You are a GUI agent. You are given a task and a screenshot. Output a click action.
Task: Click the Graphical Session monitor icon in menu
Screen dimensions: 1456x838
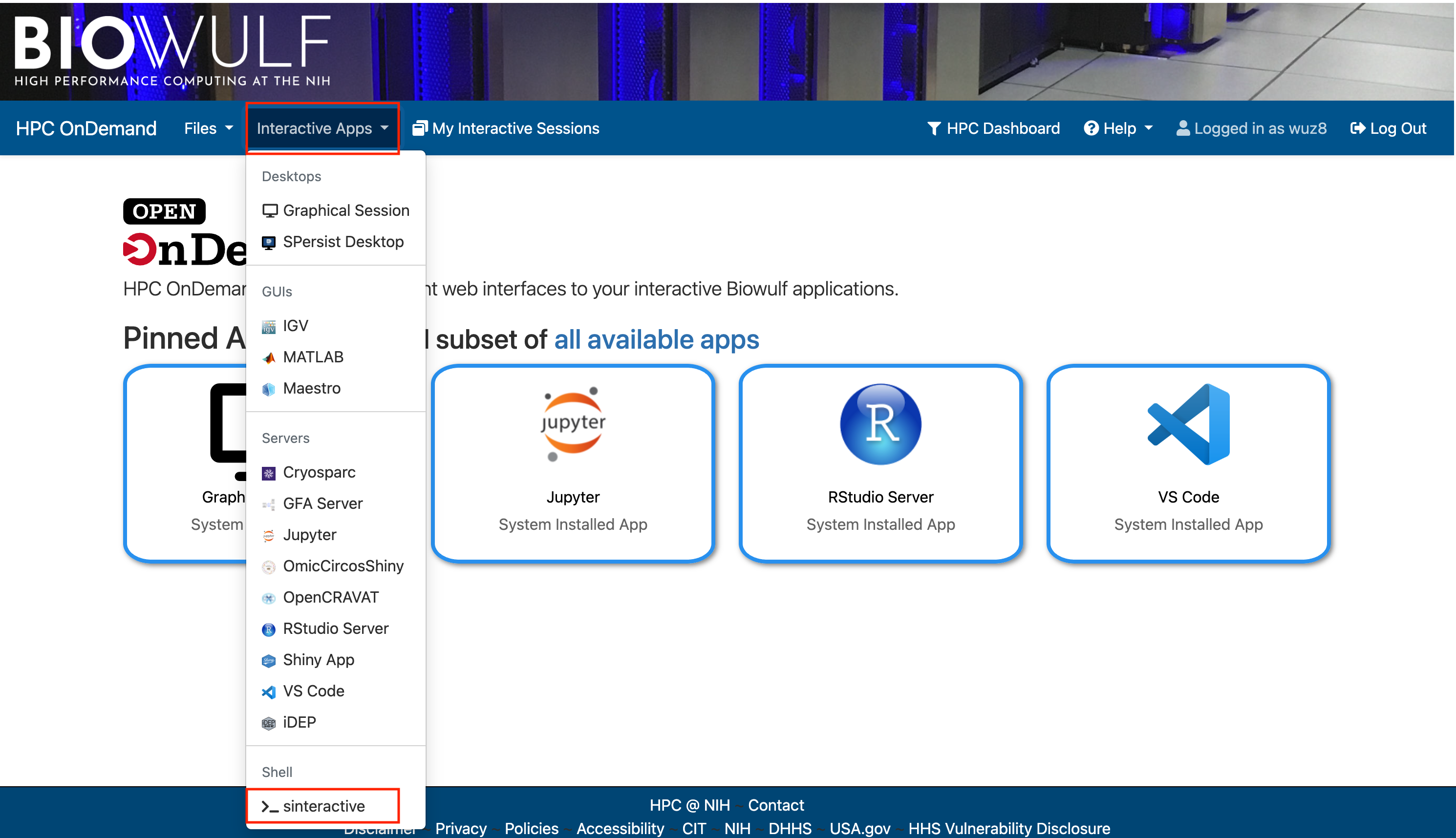click(269, 210)
